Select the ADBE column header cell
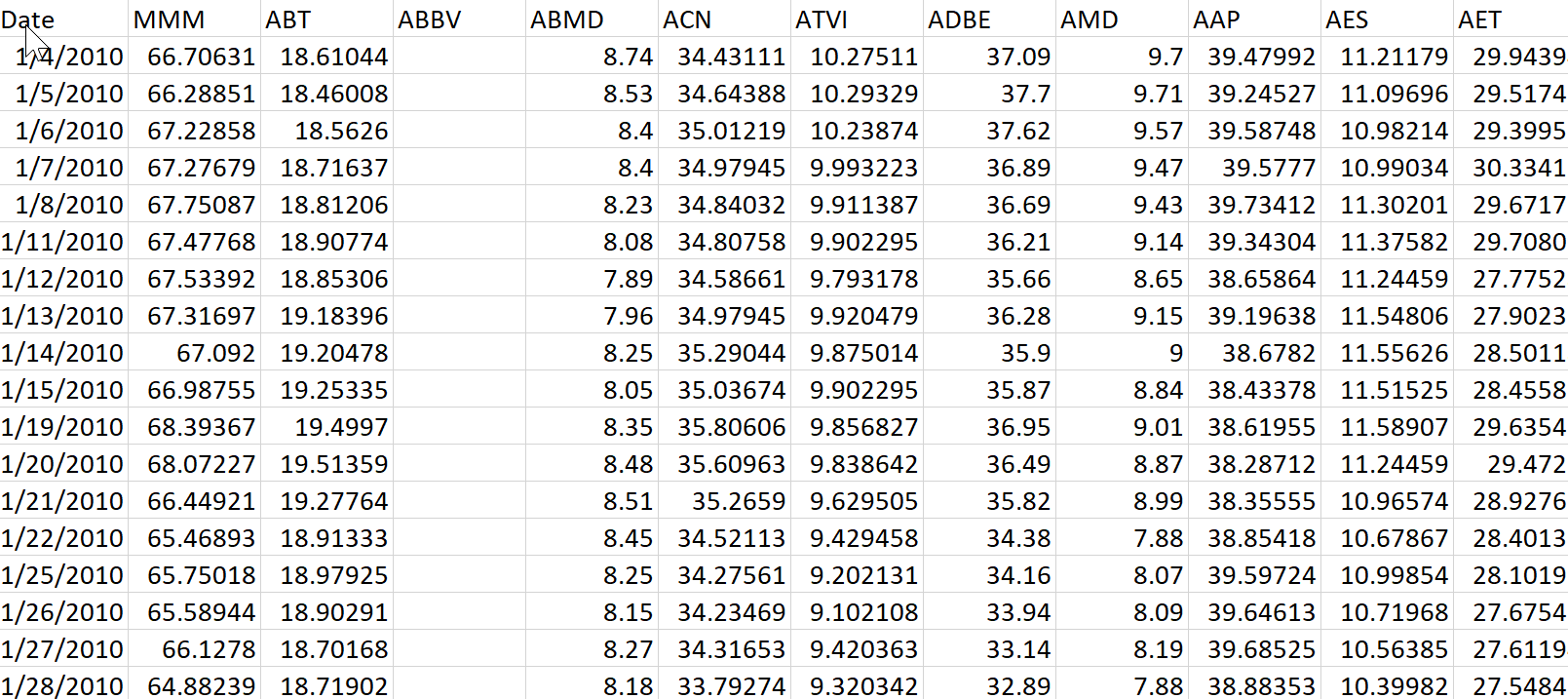 pyautogui.click(x=989, y=19)
